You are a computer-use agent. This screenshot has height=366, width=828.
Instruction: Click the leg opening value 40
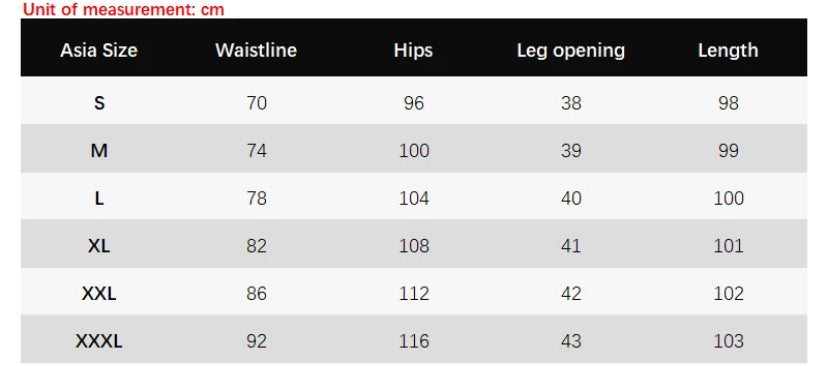coord(571,198)
